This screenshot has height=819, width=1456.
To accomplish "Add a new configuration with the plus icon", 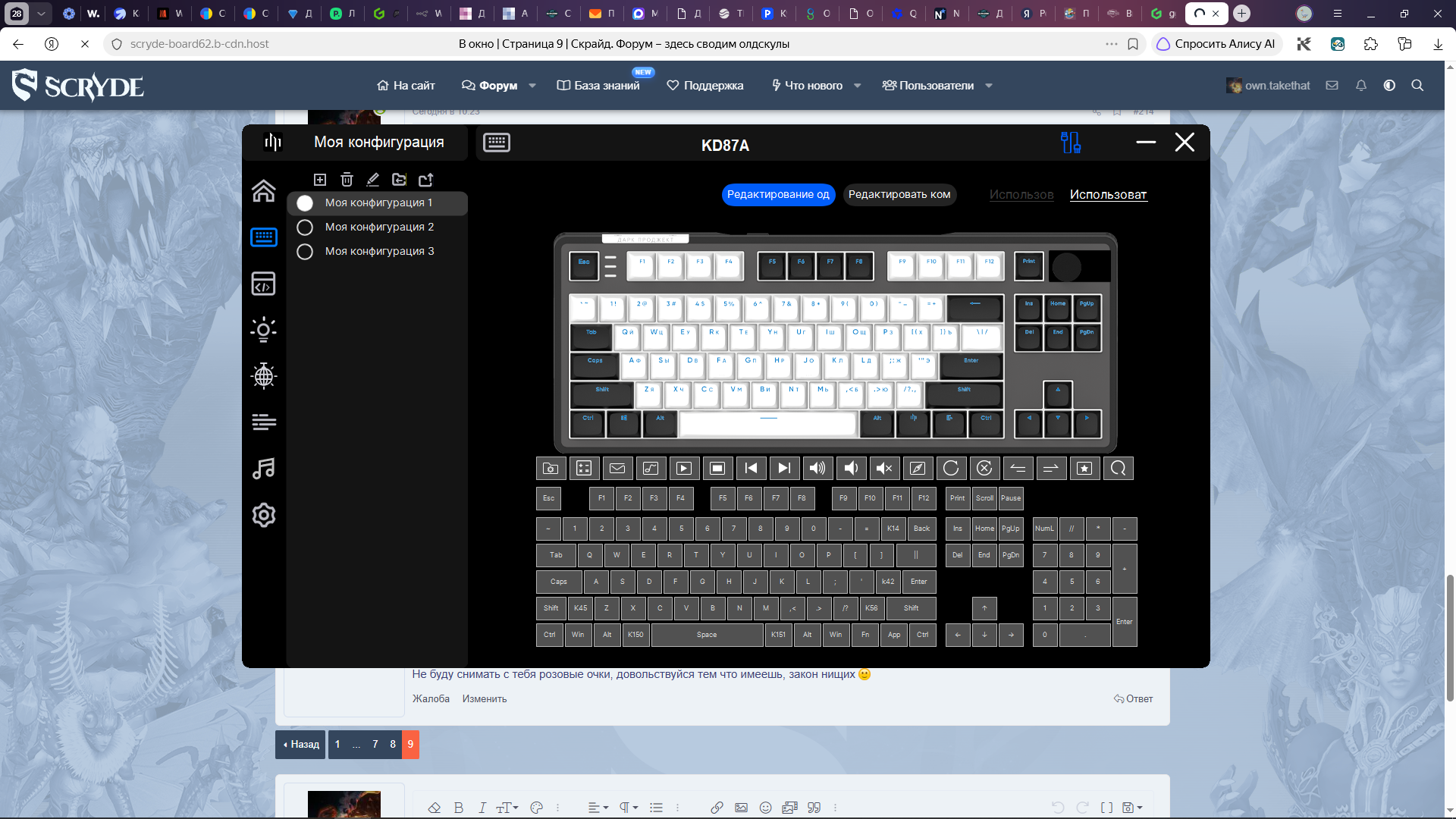I will 320,180.
